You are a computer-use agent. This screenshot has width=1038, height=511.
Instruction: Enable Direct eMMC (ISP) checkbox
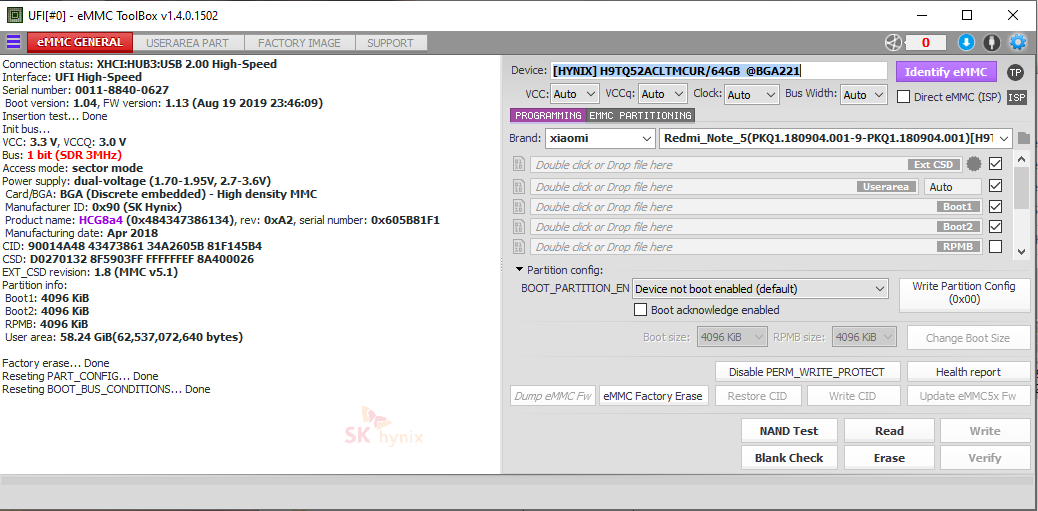click(904, 97)
